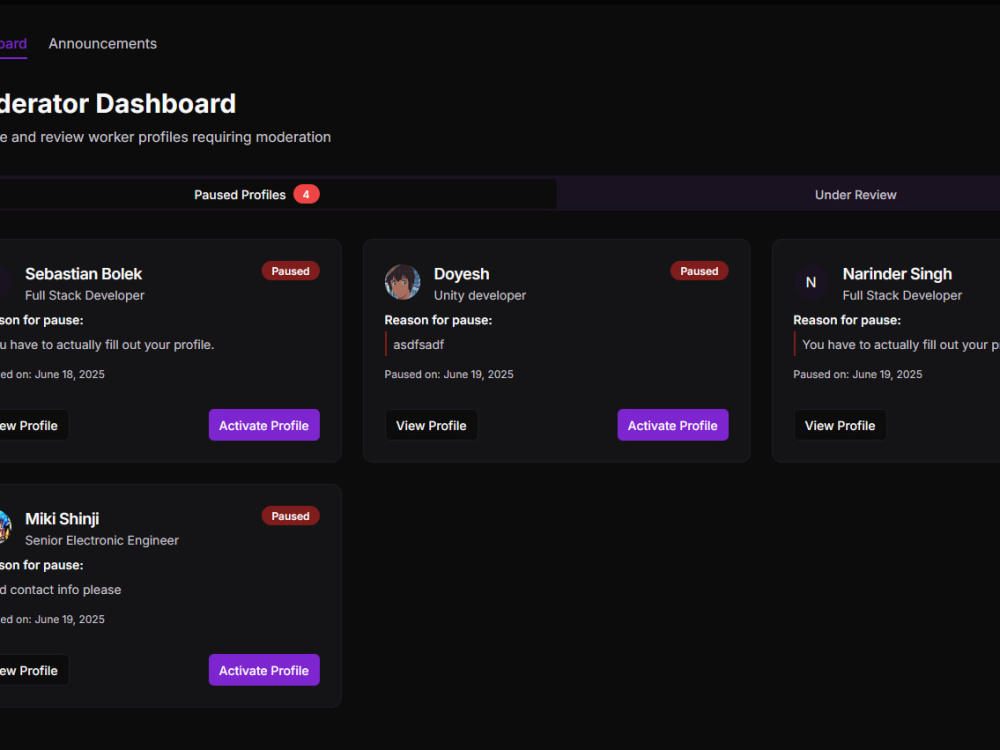1000x750 pixels.
Task: Click the Paused badge on Sebastian Bolek
Action: click(290, 271)
